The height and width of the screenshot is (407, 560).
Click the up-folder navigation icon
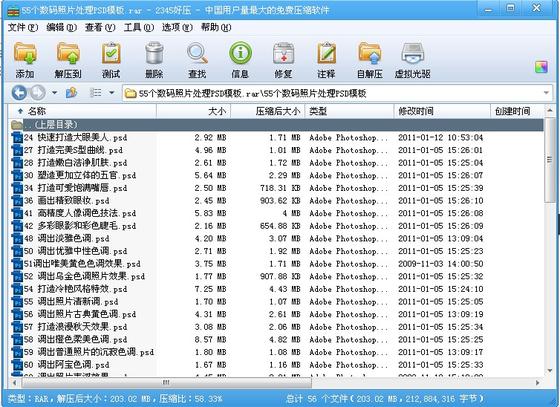(71, 93)
